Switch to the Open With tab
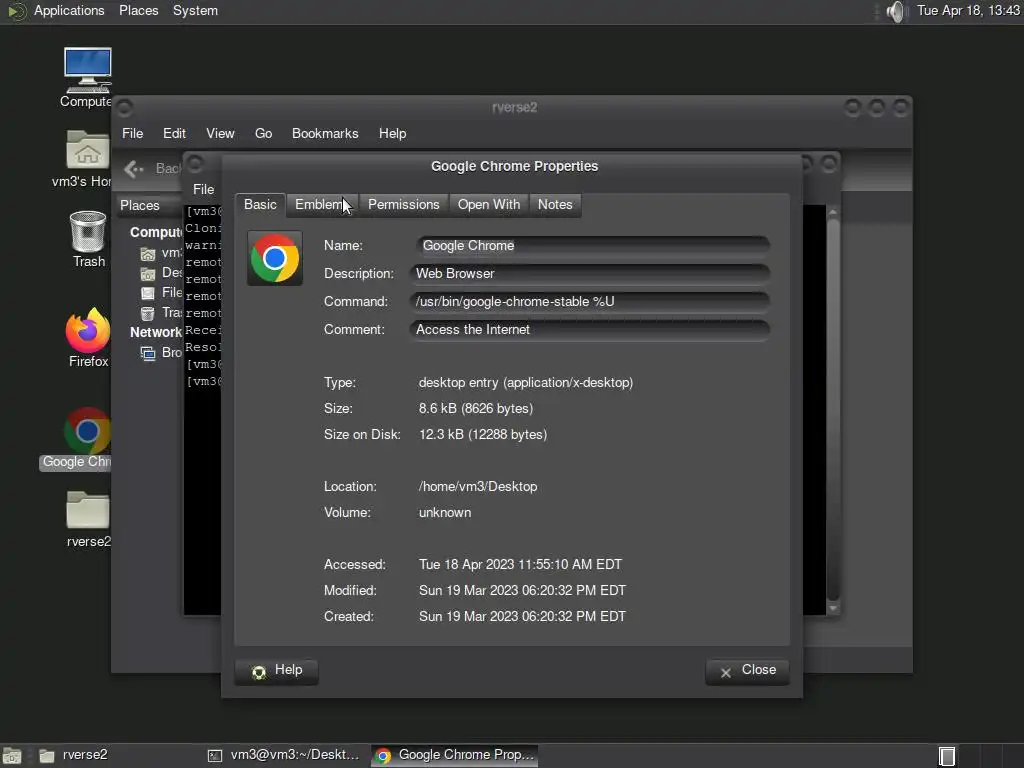The height and width of the screenshot is (768, 1024). pos(488,205)
